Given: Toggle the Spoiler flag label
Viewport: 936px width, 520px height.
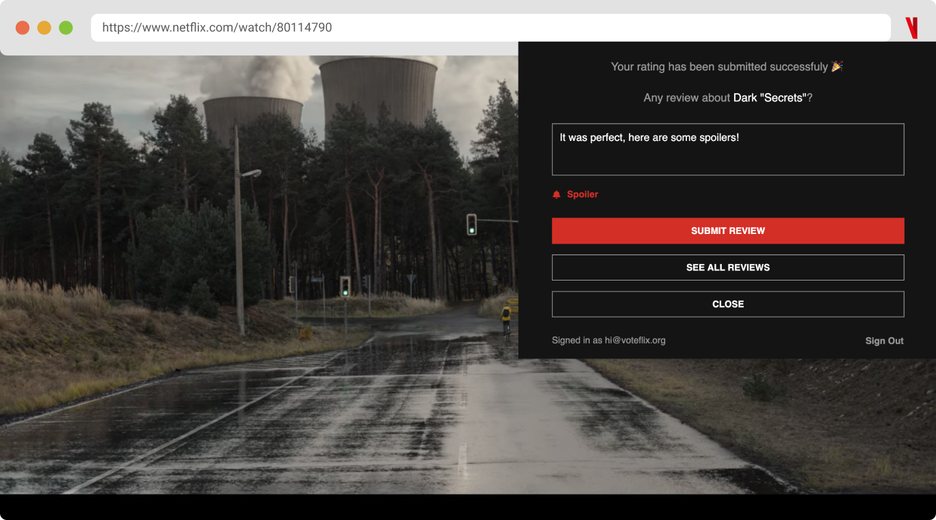Looking at the screenshot, I should click(582, 195).
